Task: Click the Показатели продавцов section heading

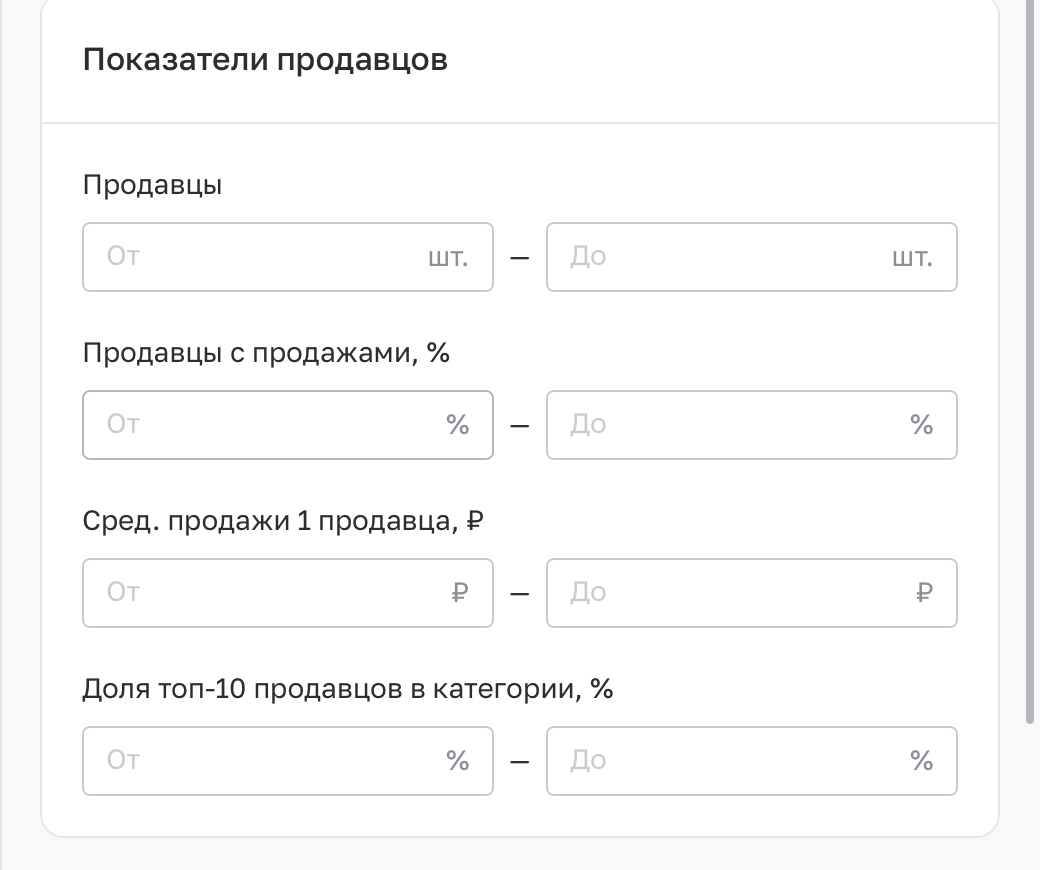Action: 265,60
